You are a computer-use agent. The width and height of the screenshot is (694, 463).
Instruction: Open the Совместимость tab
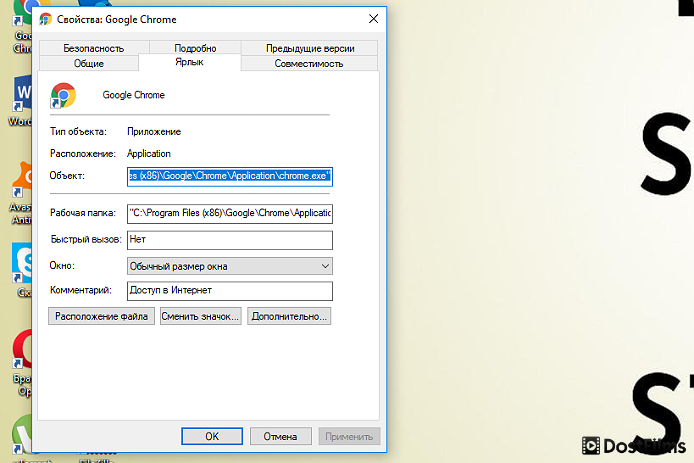click(x=309, y=63)
